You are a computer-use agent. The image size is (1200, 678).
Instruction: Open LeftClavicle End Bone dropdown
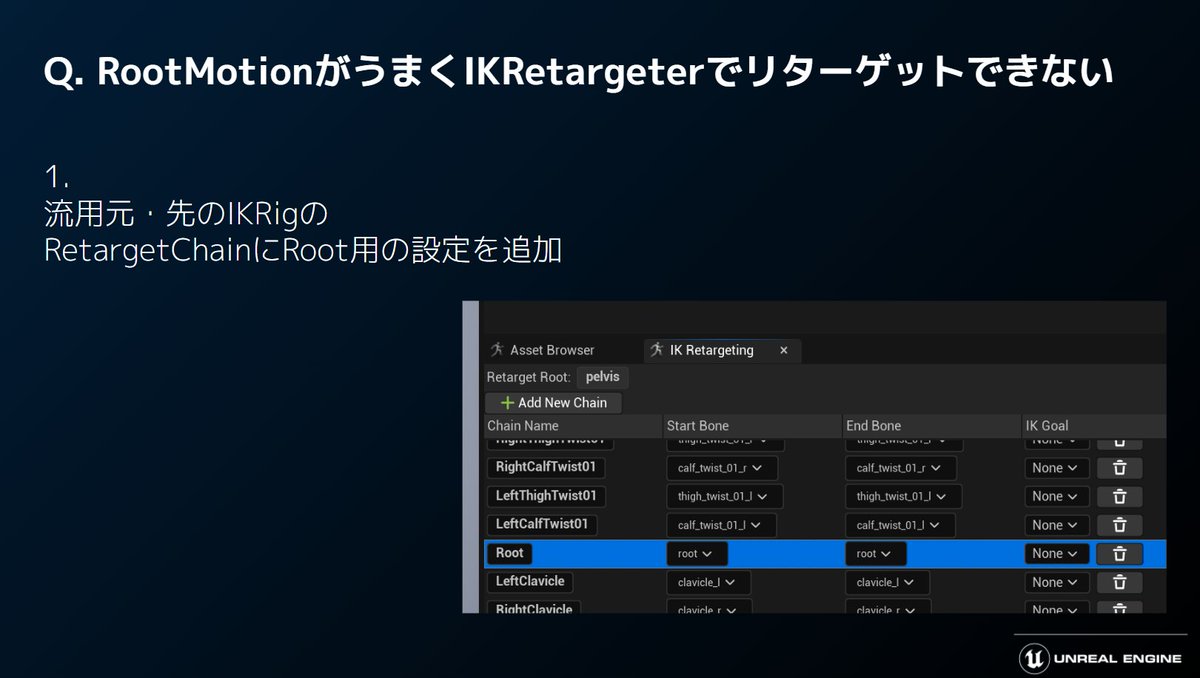[888, 582]
